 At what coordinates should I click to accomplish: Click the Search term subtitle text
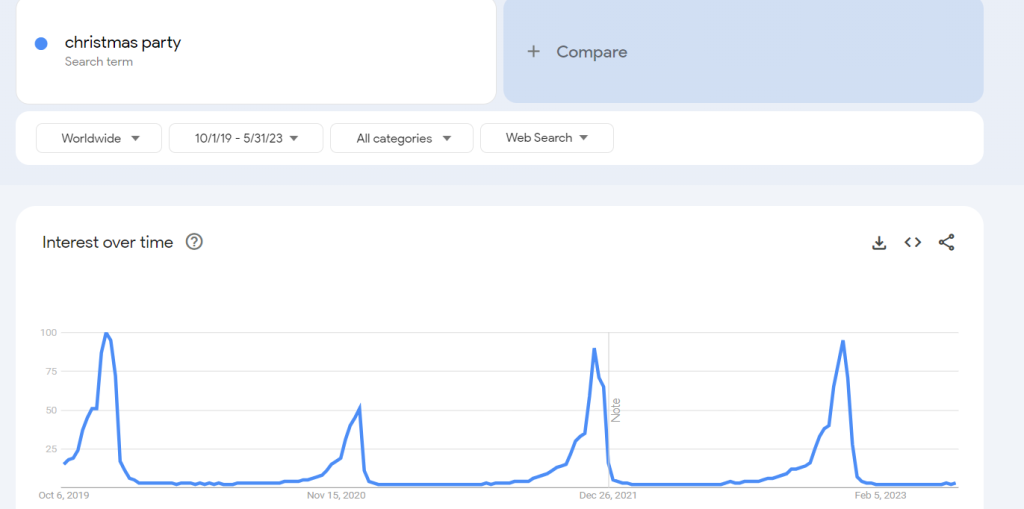[x=99, y=62]
